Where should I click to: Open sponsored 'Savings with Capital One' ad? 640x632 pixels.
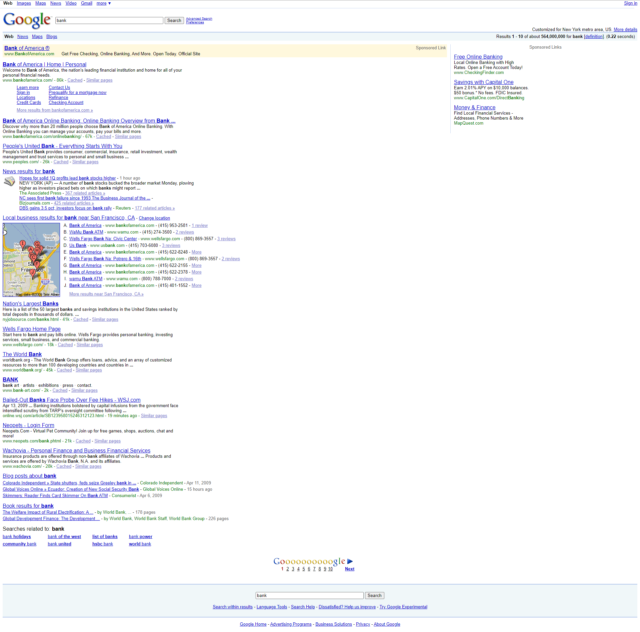[484, 82]
